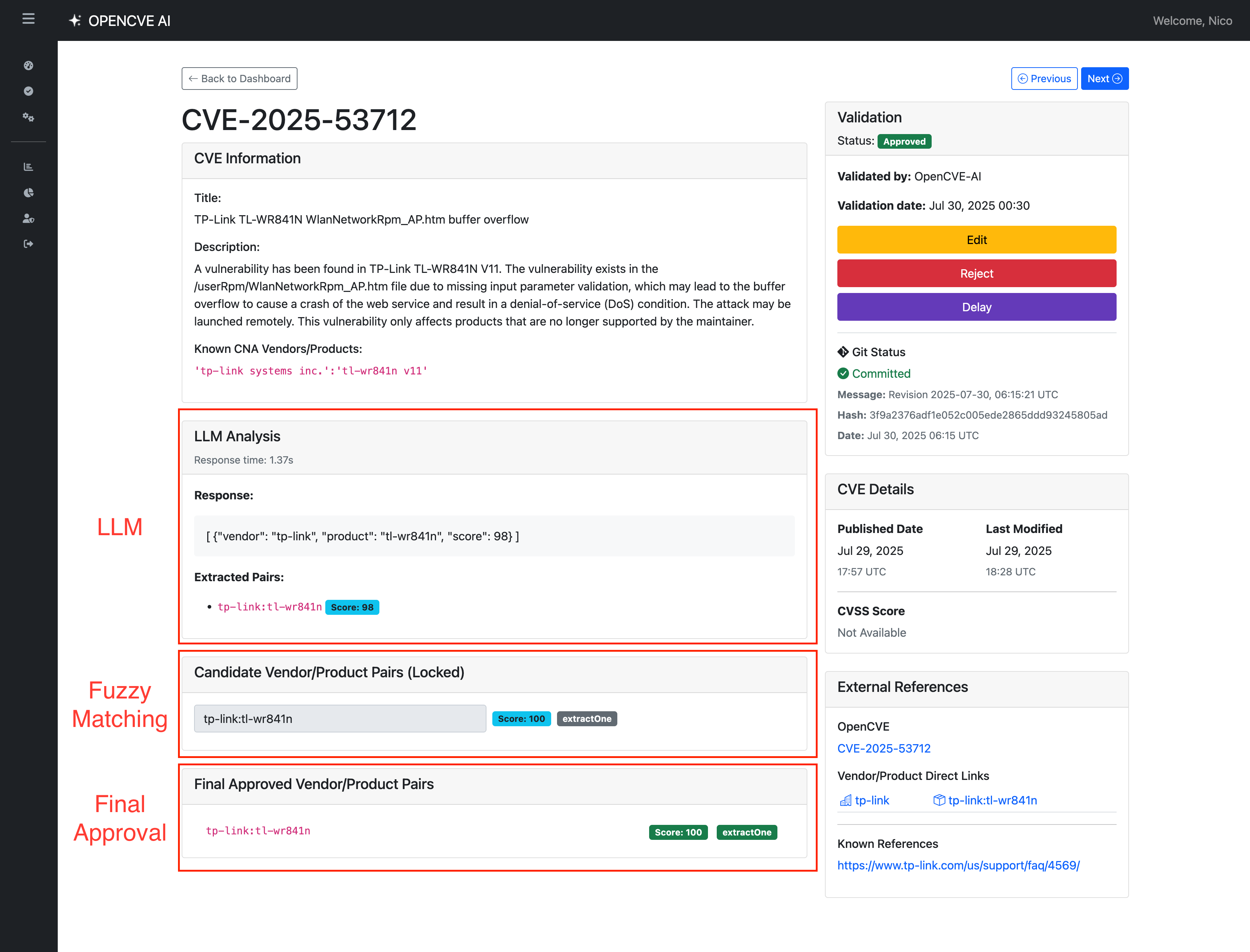Image resolution: width=1250 pixels, height=952 pixels.
Task: Open the tp-link vendor link
Action: click(x=872, y=800)
